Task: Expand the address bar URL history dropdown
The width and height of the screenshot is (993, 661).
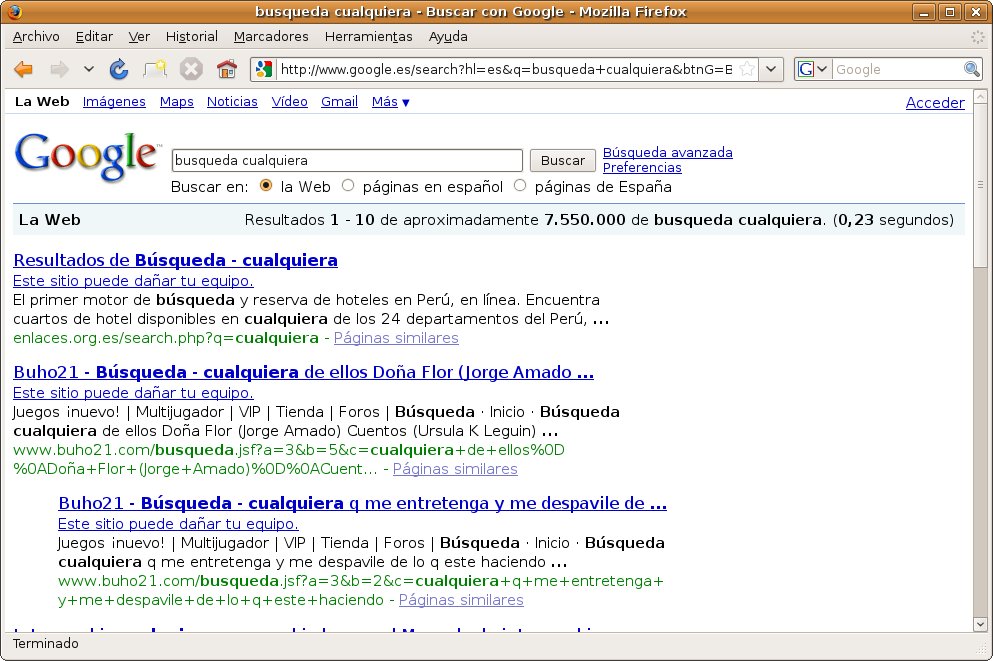Action: (x=771, y=69)
